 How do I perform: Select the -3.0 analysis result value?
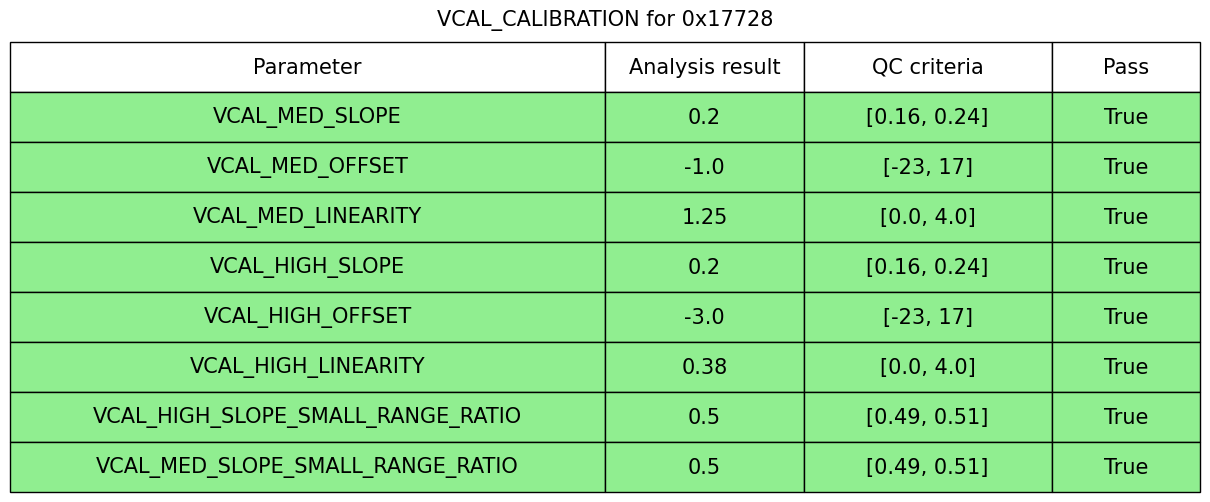coord(704,317)
